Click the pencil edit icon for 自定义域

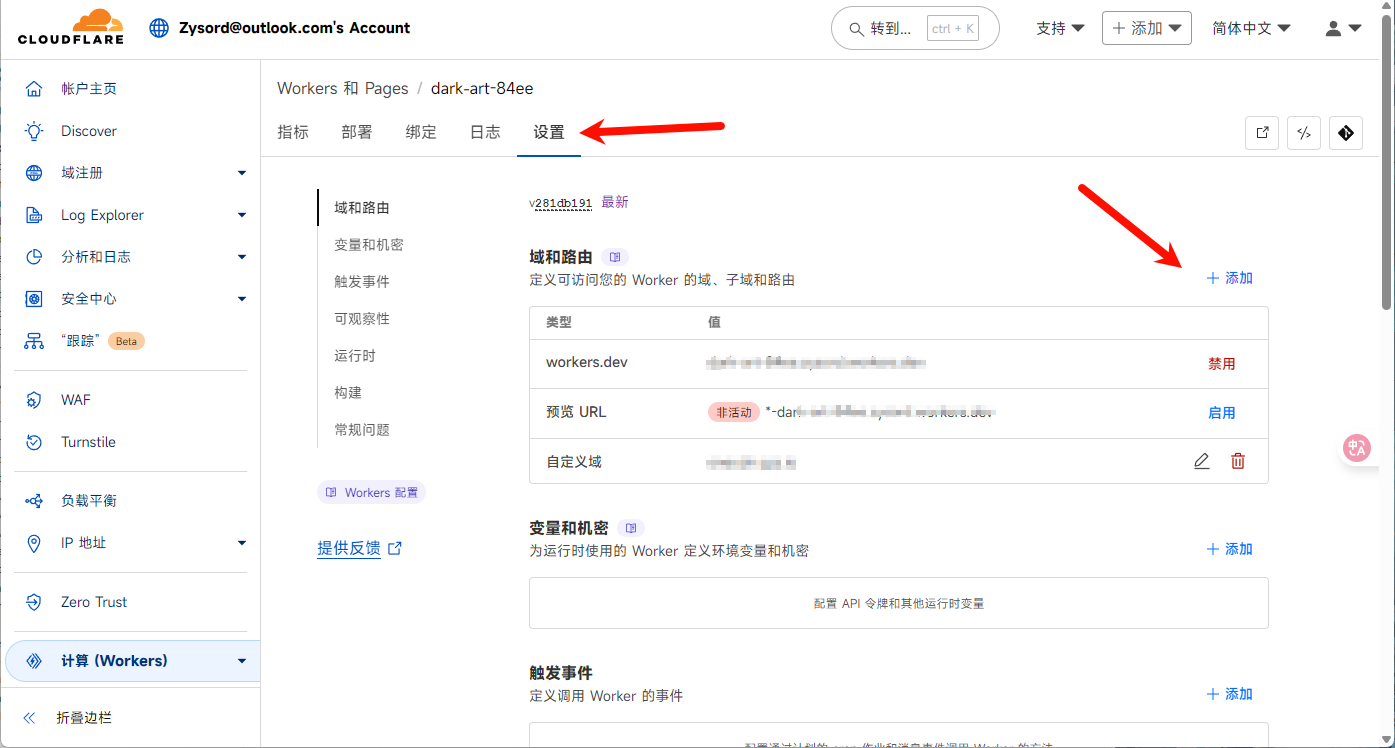click(x=1201, y=461)
